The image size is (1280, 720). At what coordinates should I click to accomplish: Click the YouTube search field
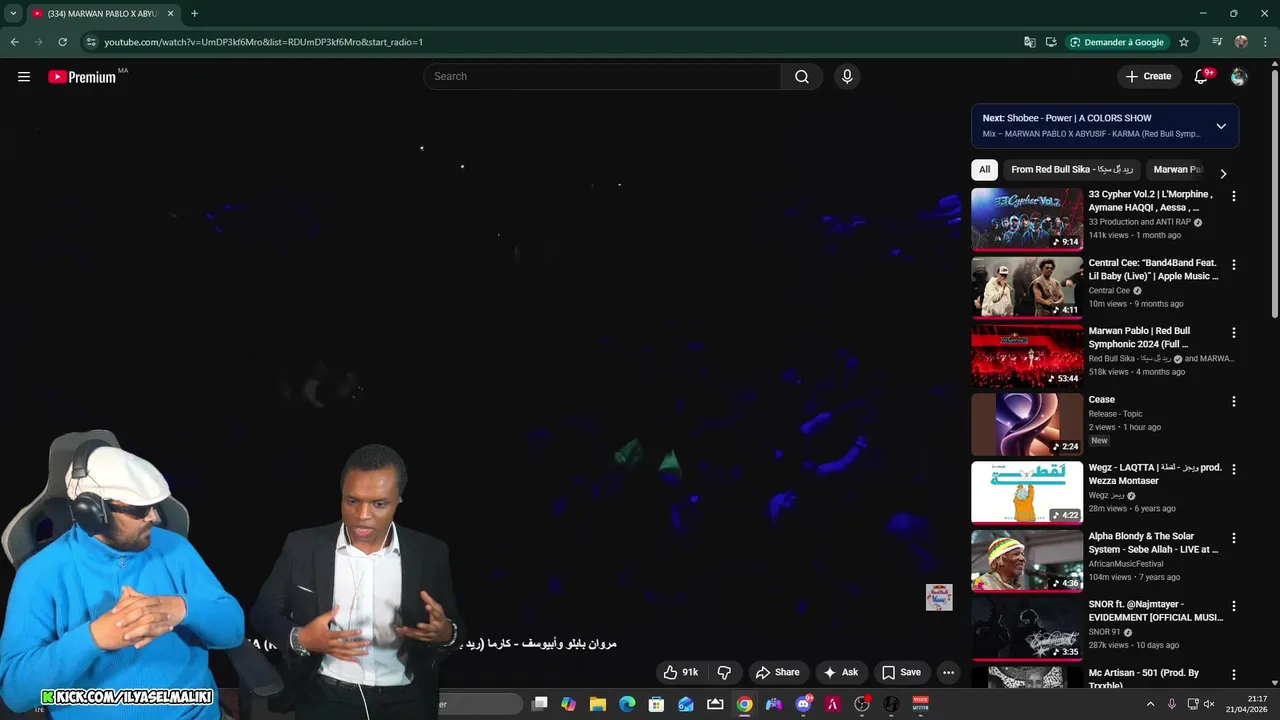pyautogui.click(x=602, y=77)
